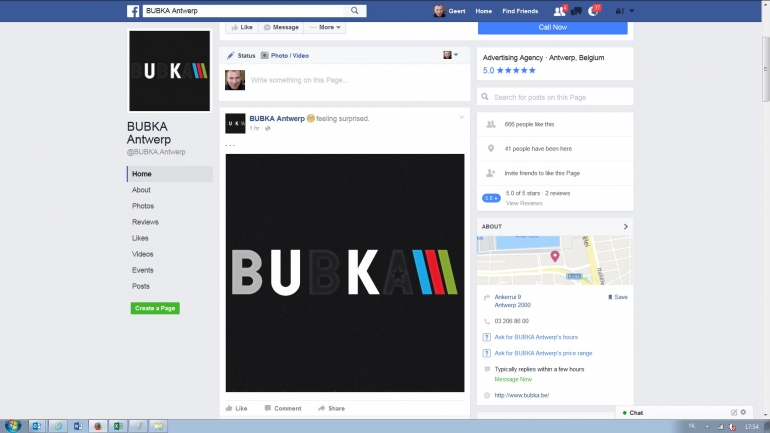The image size is (770, 433).
Task: Save the page location with Save
Action: pyautogui.click(x=618, y=297)
